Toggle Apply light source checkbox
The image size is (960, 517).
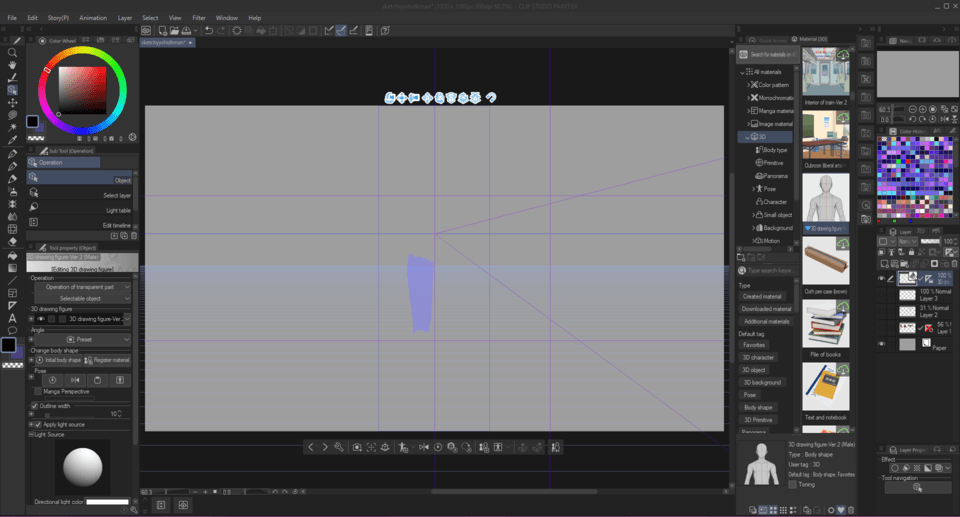point(38,424)
